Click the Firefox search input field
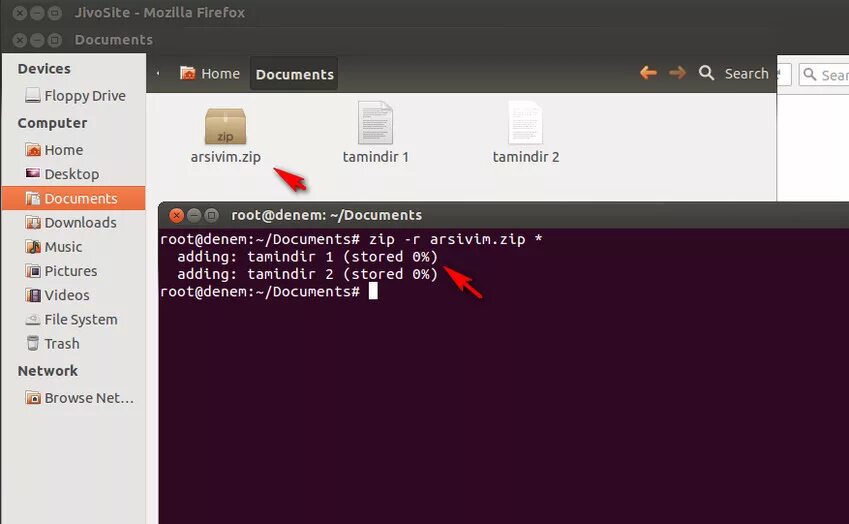849x524 pixels. [x=824, y=75]
